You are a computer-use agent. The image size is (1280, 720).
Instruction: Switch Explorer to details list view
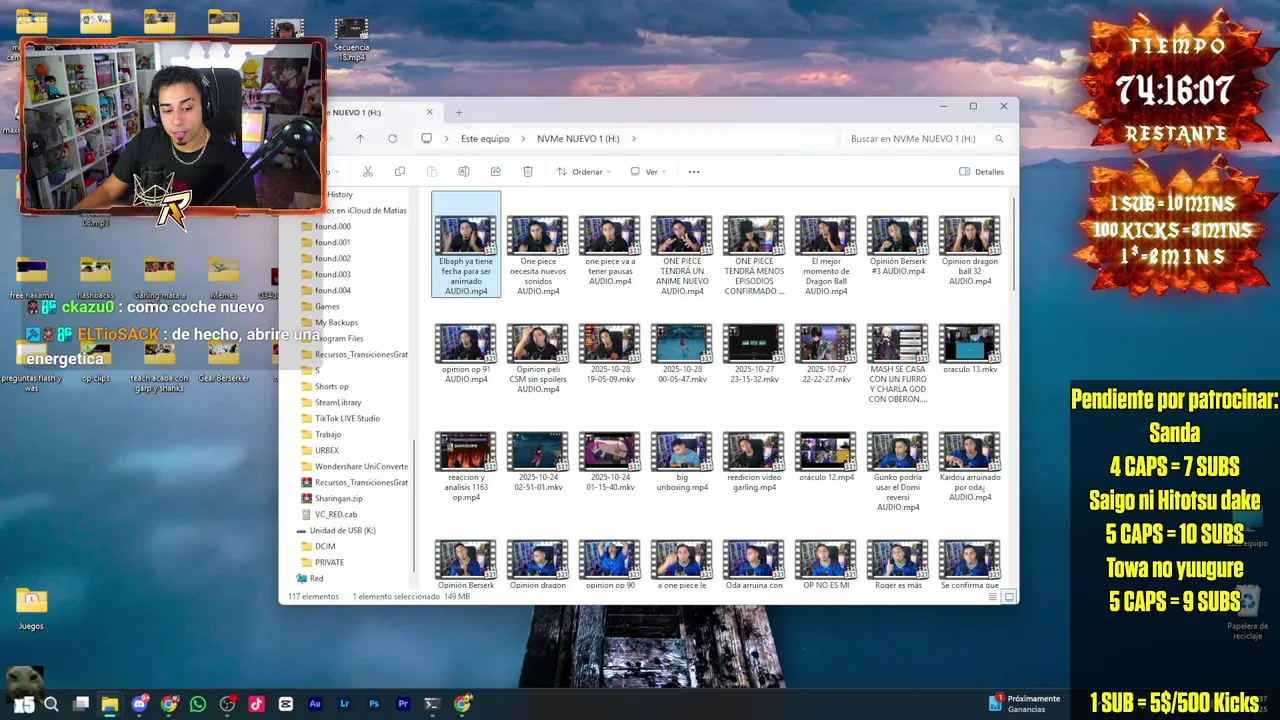tap(993, 597)
